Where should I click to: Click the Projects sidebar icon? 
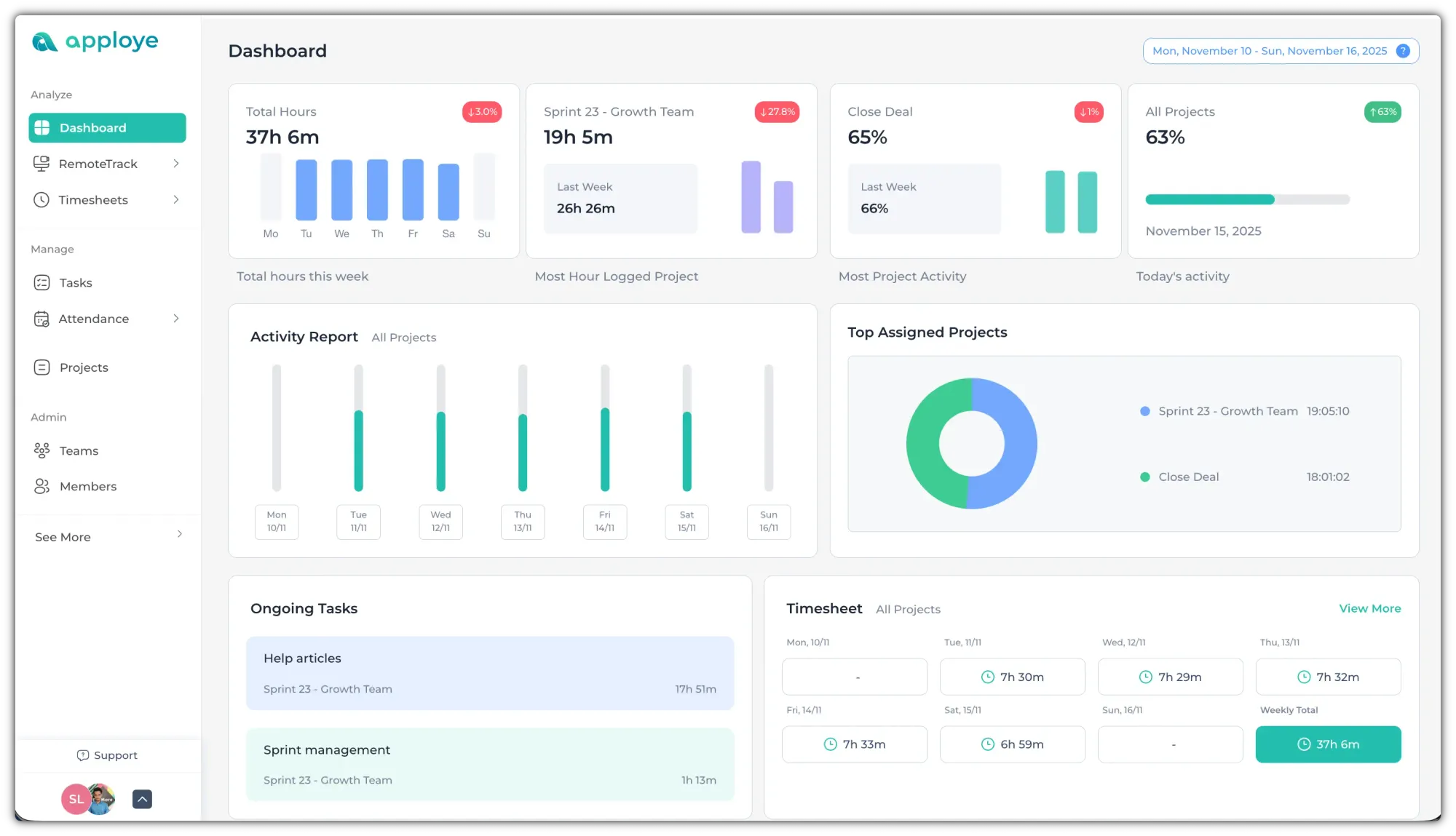(x=41, y=367)
